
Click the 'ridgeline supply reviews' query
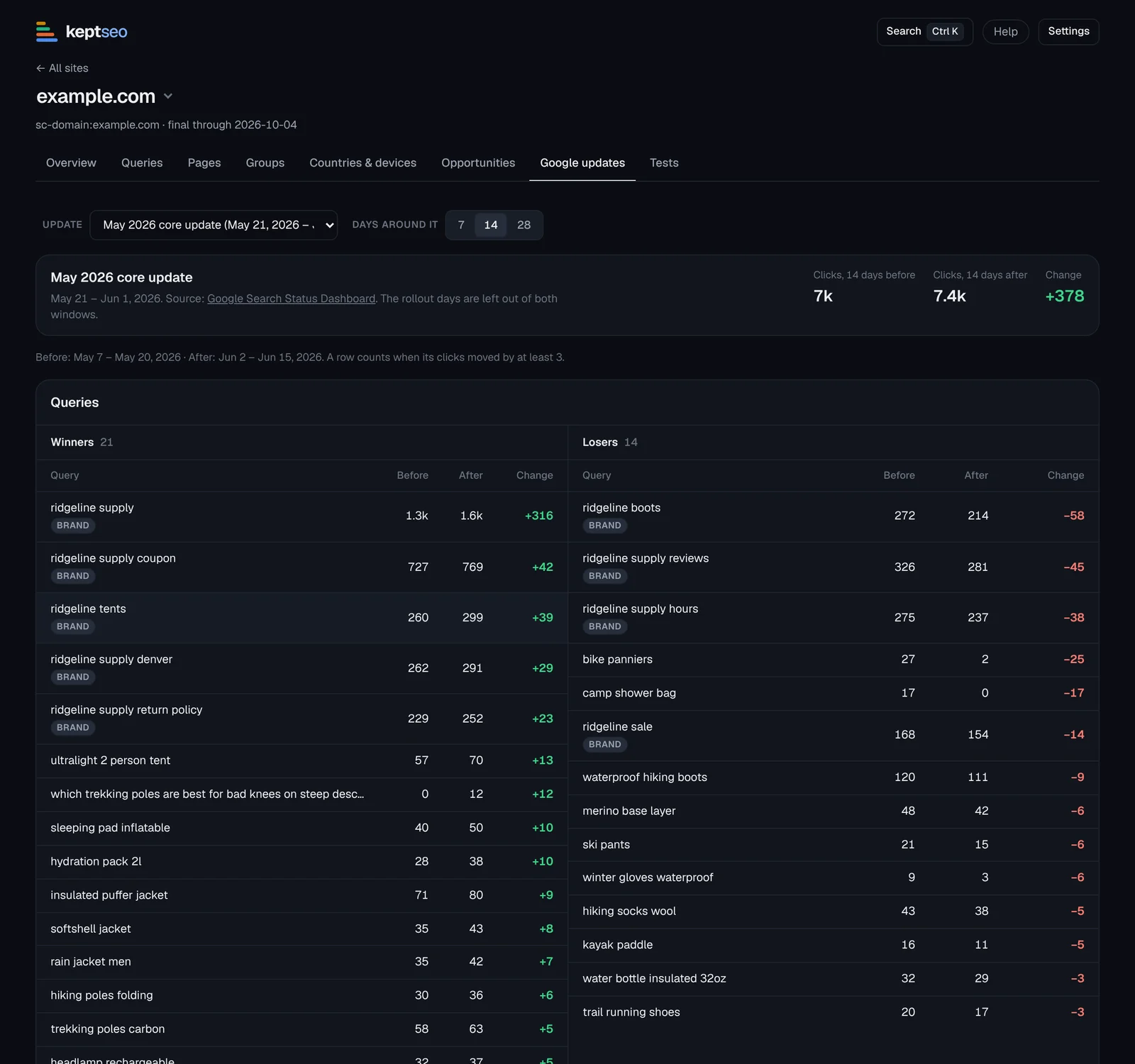tap(646, 558)
